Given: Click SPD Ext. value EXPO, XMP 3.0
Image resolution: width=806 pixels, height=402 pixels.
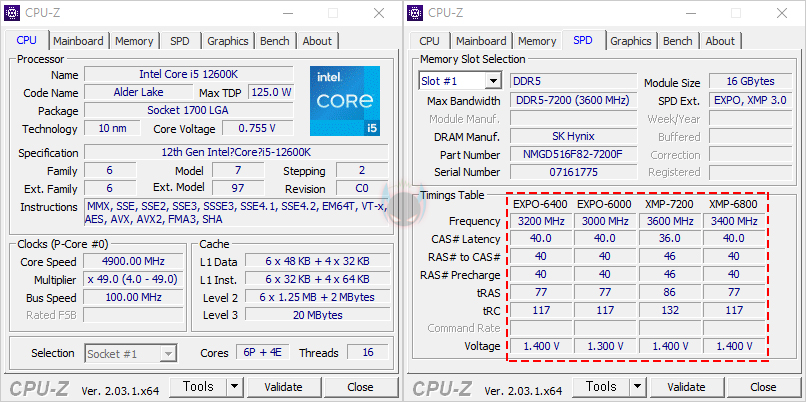Looking at the screenshot, I should click(x=750, y=100).
